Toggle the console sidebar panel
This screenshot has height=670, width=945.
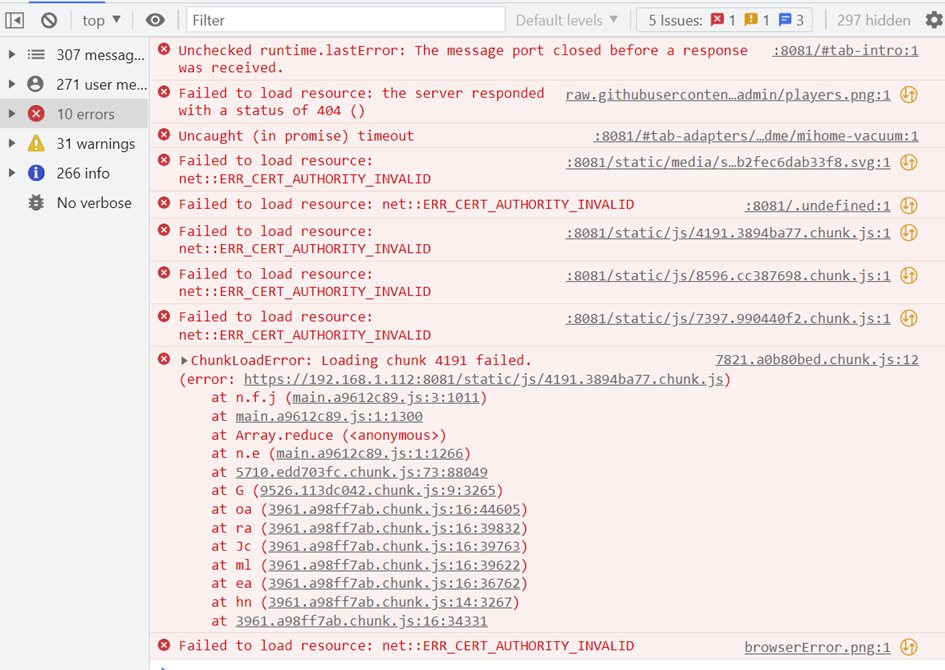tap(13, 19)
